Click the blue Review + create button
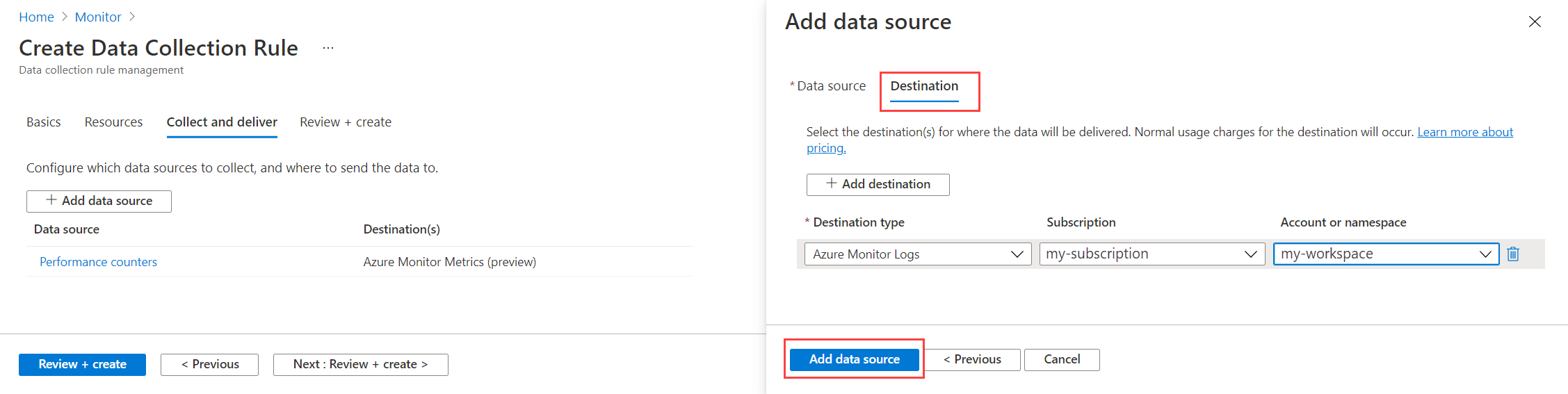The width and height of the screenshot is (1568, 394). tap(82, 364)
